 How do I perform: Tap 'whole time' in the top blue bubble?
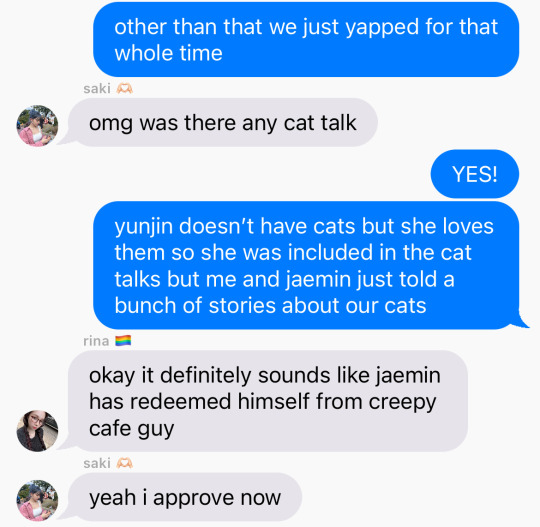(x=168, y=53)
